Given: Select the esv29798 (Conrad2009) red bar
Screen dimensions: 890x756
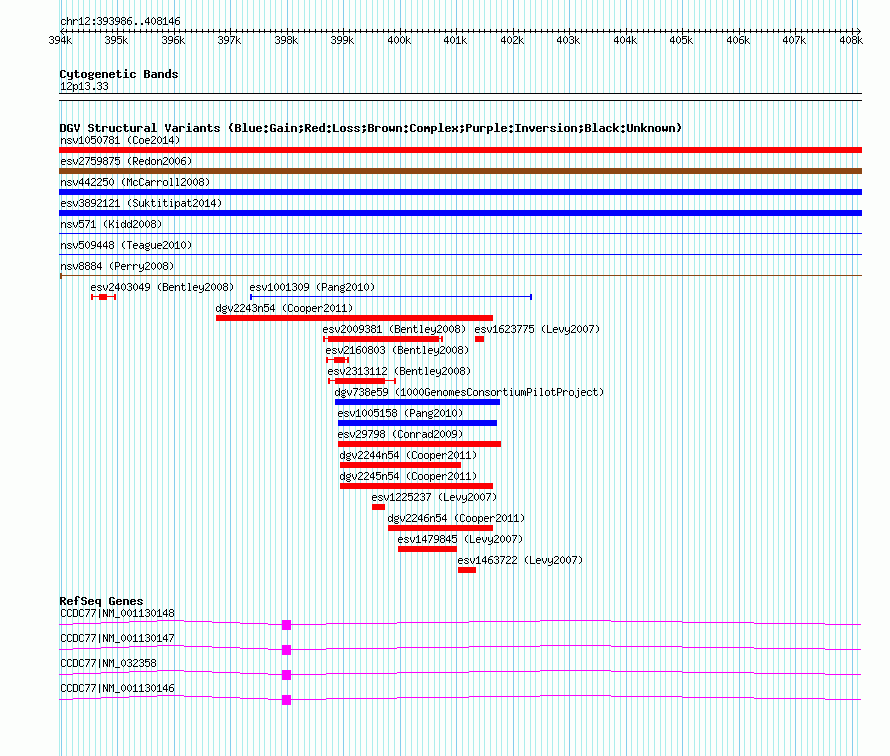Looking at the screenshot, I should tap(419, 444).
